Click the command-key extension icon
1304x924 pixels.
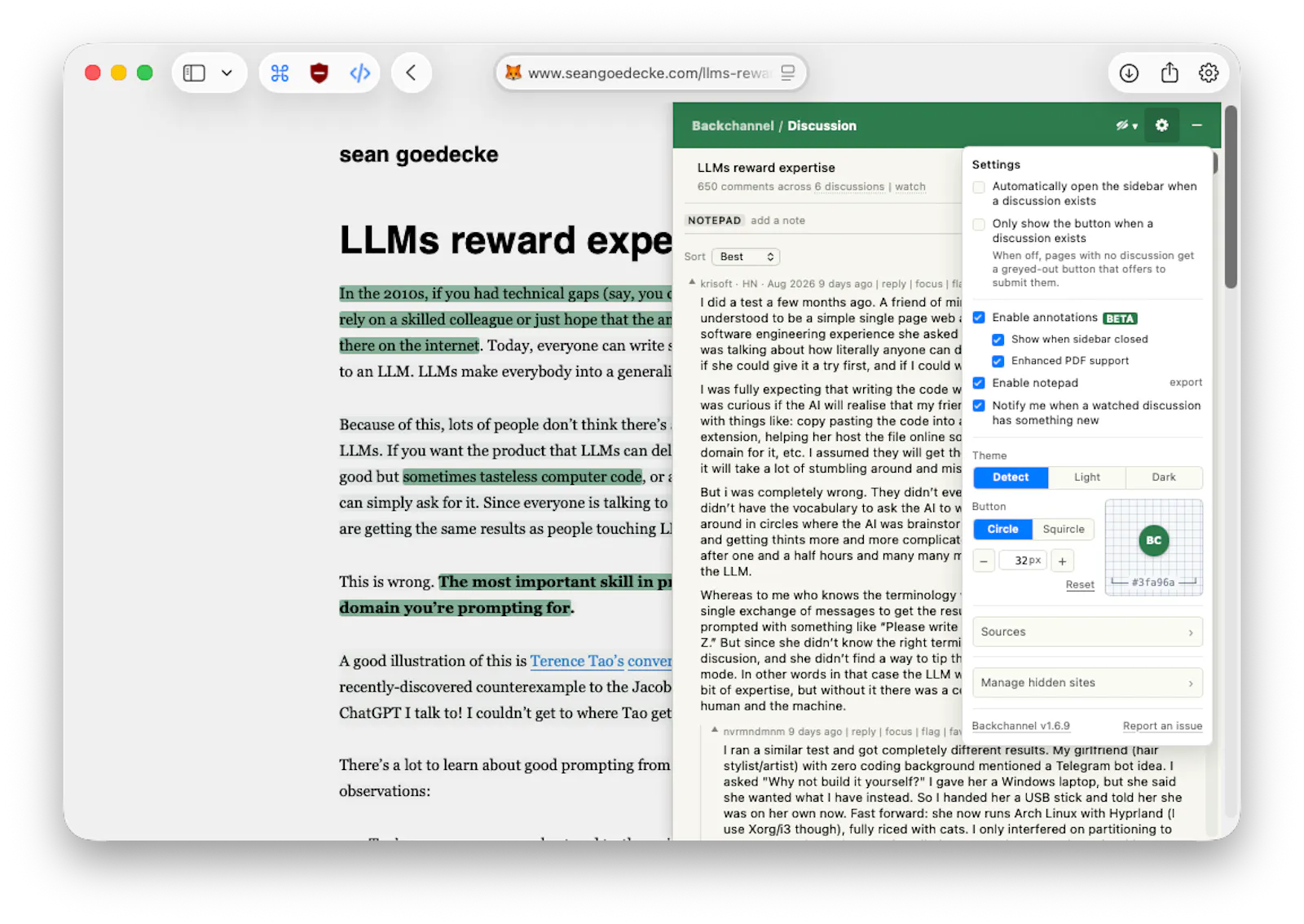(280, 73)
